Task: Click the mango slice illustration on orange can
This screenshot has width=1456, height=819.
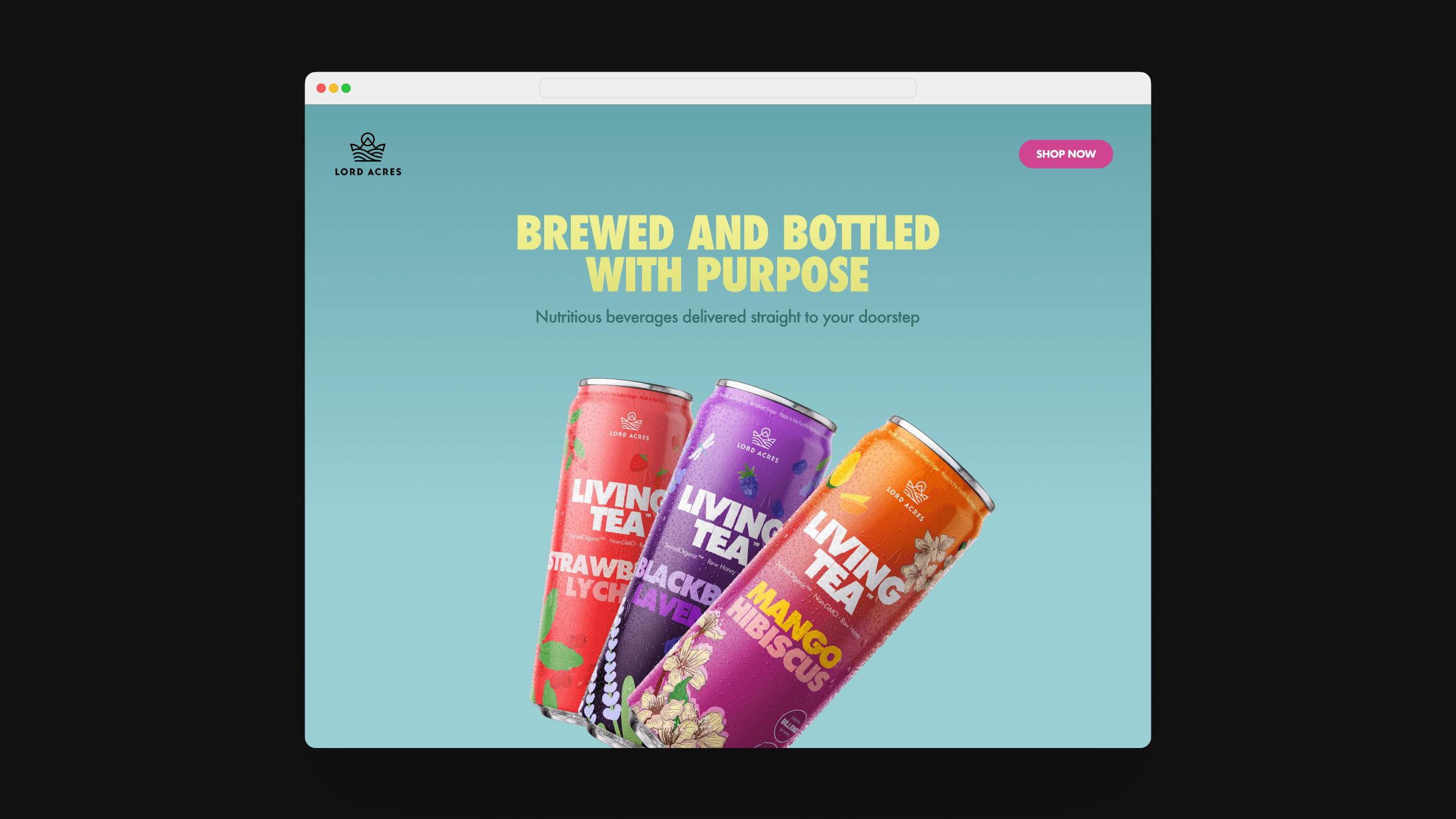Action: tap(854, 502)
